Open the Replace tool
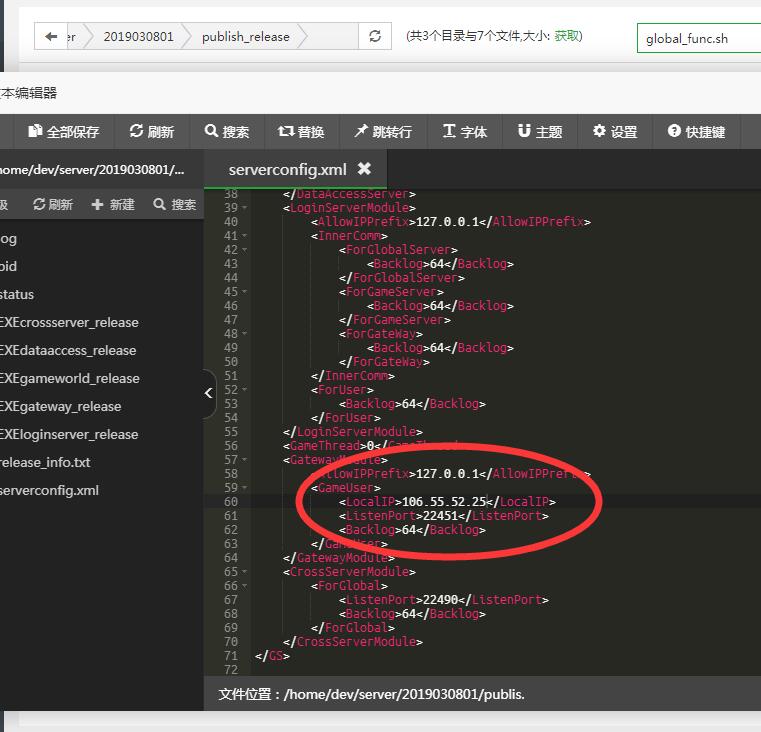761x732 pixels. (301, 131)
